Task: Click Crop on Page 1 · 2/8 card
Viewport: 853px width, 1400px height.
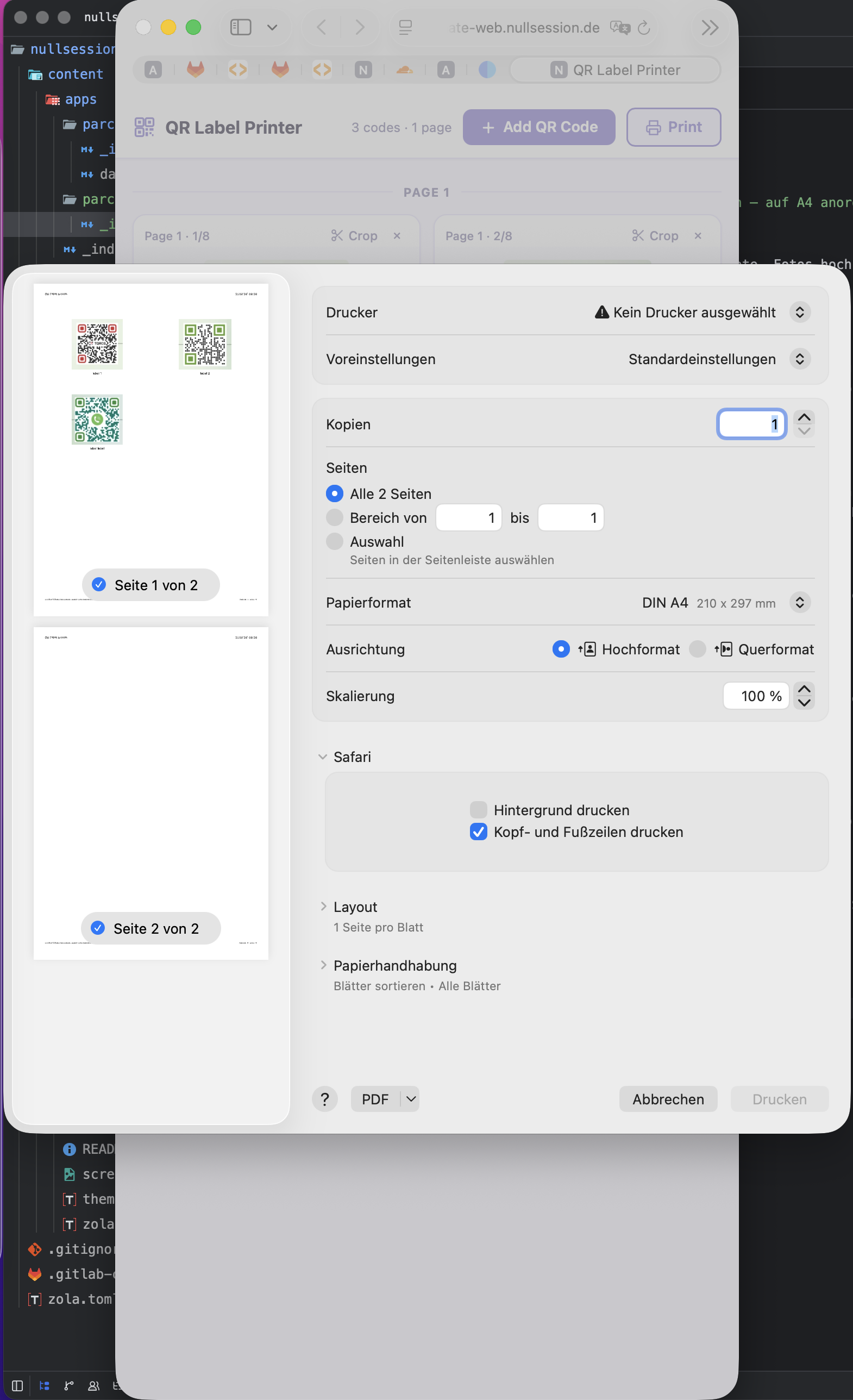Action: coord(655,235)
